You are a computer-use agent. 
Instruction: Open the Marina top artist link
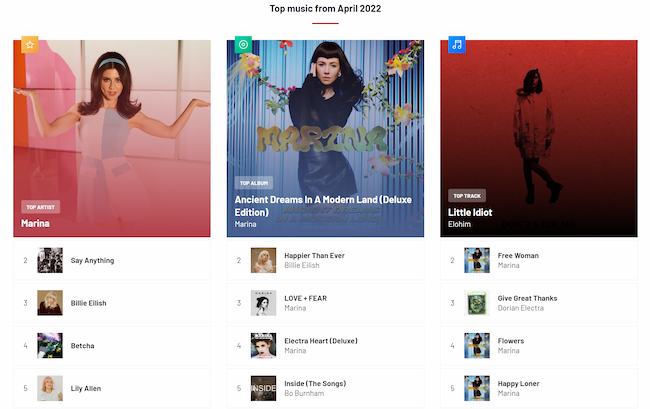35,223
